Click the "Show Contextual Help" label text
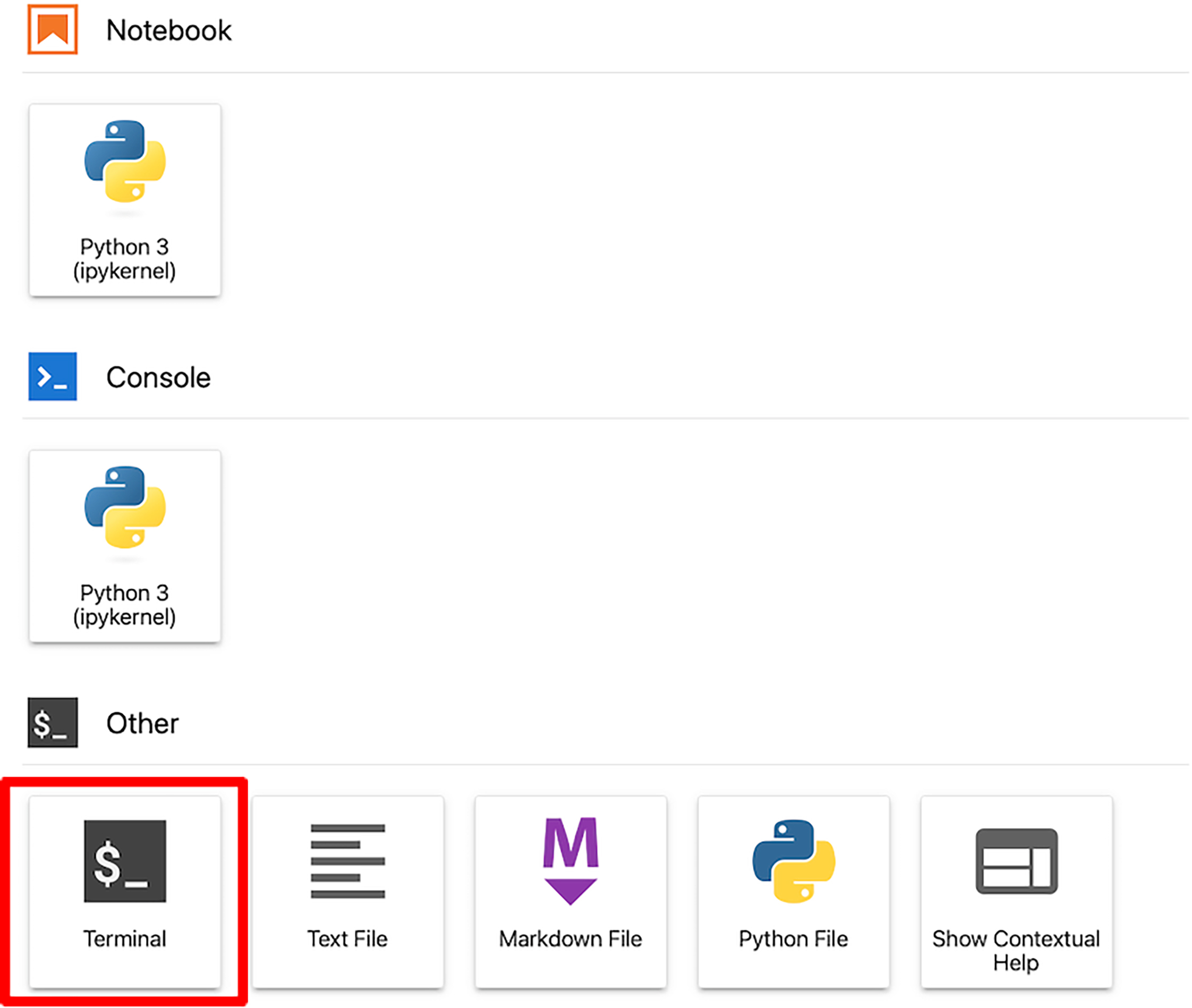The width and height of the screenshot is (1192, 1008). click(x=1016, y=951)
